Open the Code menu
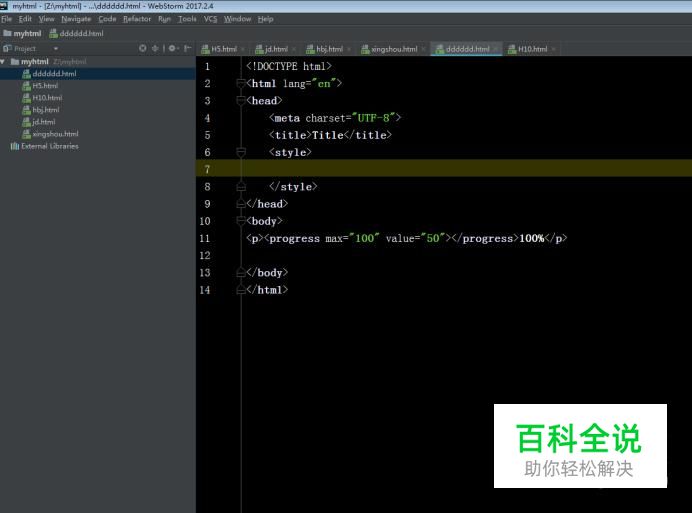Viewport: 692px width, 513px height. (107, 19)
